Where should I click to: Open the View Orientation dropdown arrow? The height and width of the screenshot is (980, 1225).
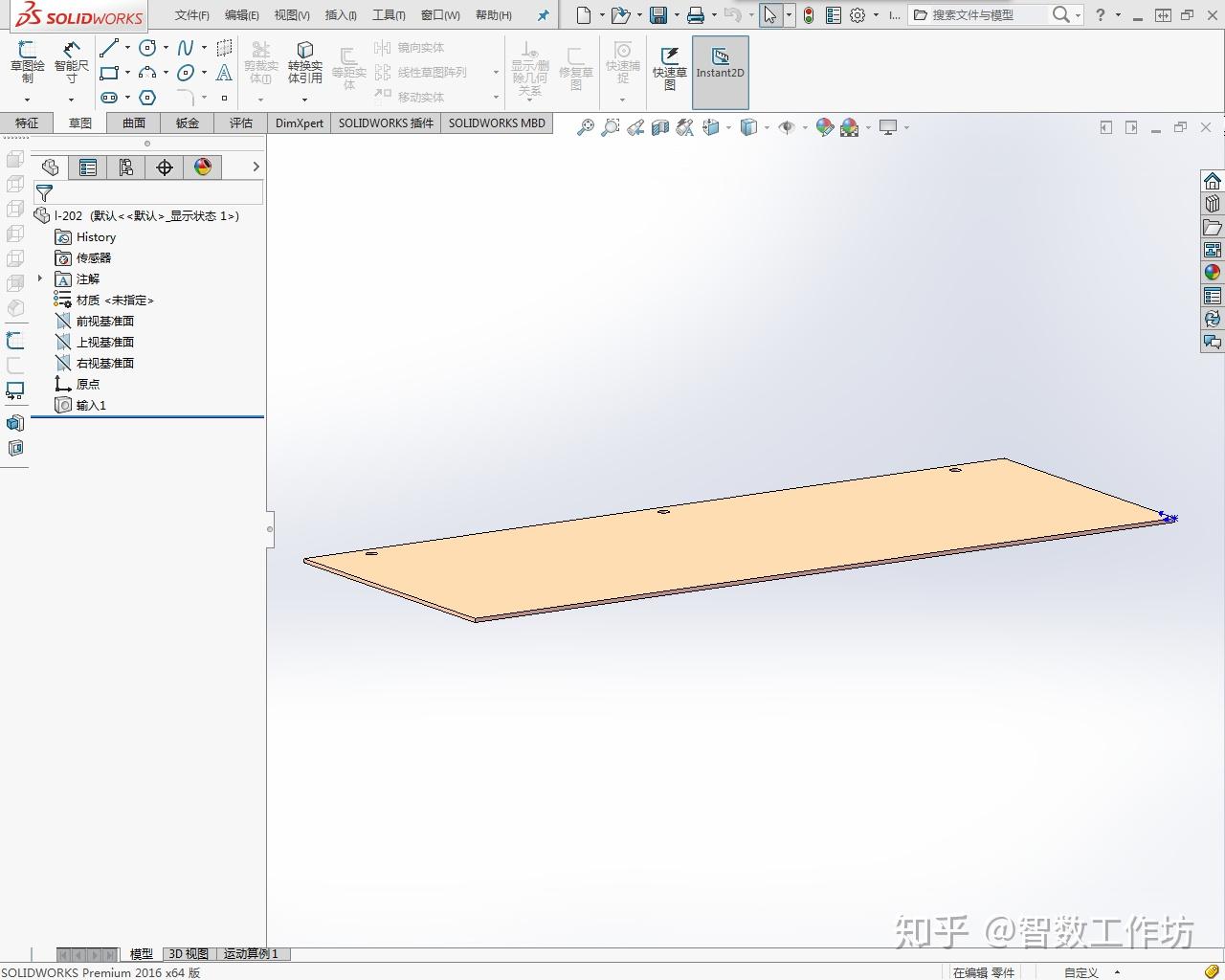[x=727, y=126]
